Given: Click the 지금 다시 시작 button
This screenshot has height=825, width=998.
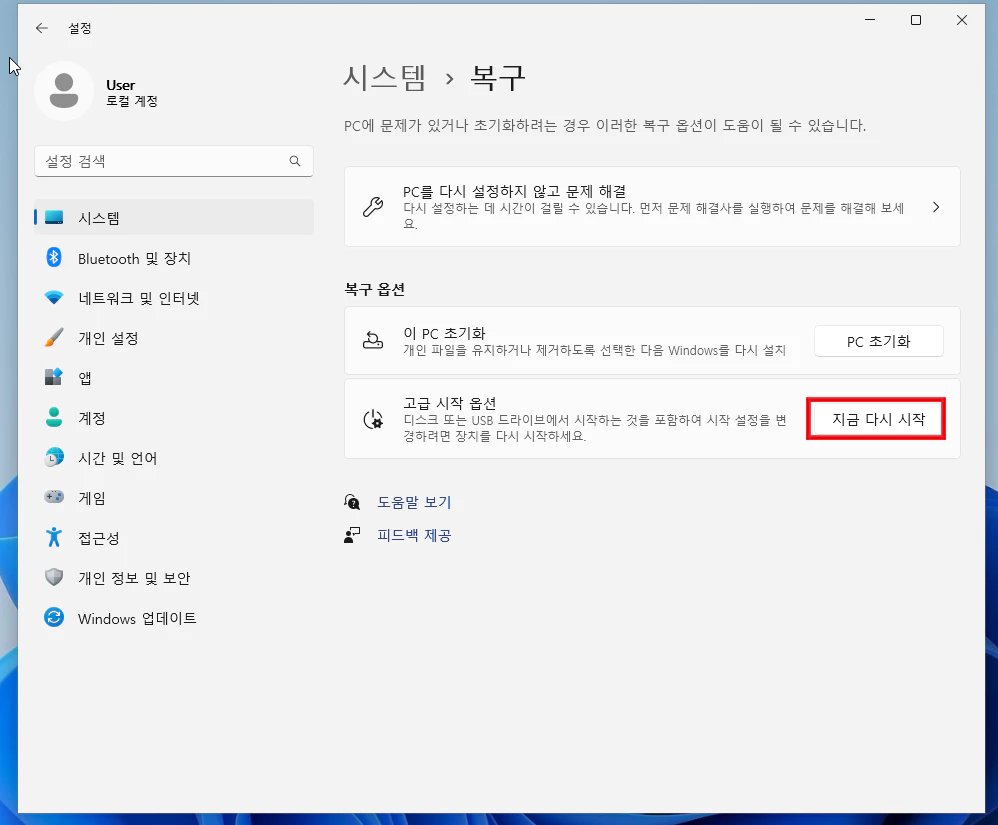Looking at the screenshot, I should click(x=875, y=418).
